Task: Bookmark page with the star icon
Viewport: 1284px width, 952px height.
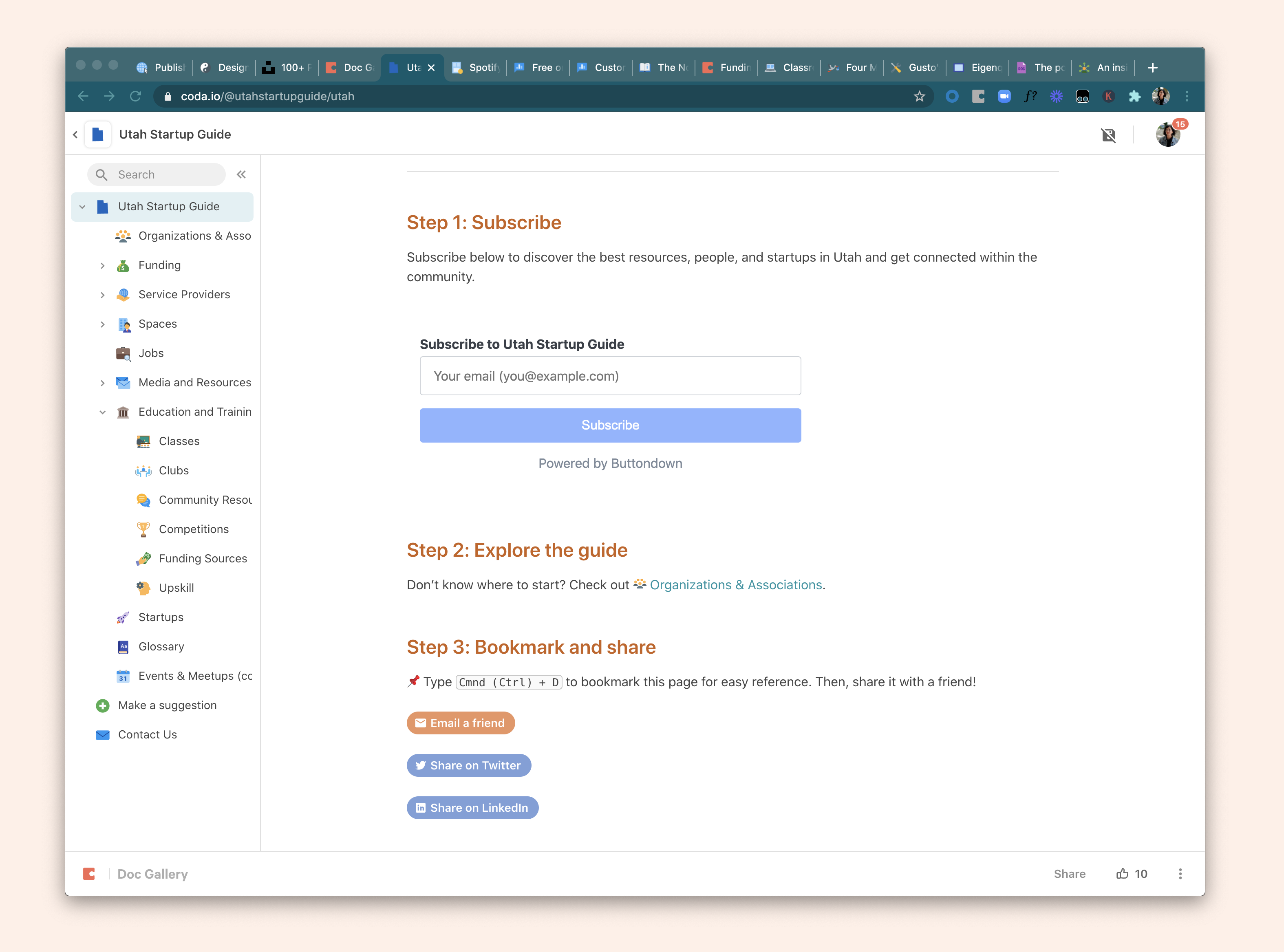Action: point(919,96)
